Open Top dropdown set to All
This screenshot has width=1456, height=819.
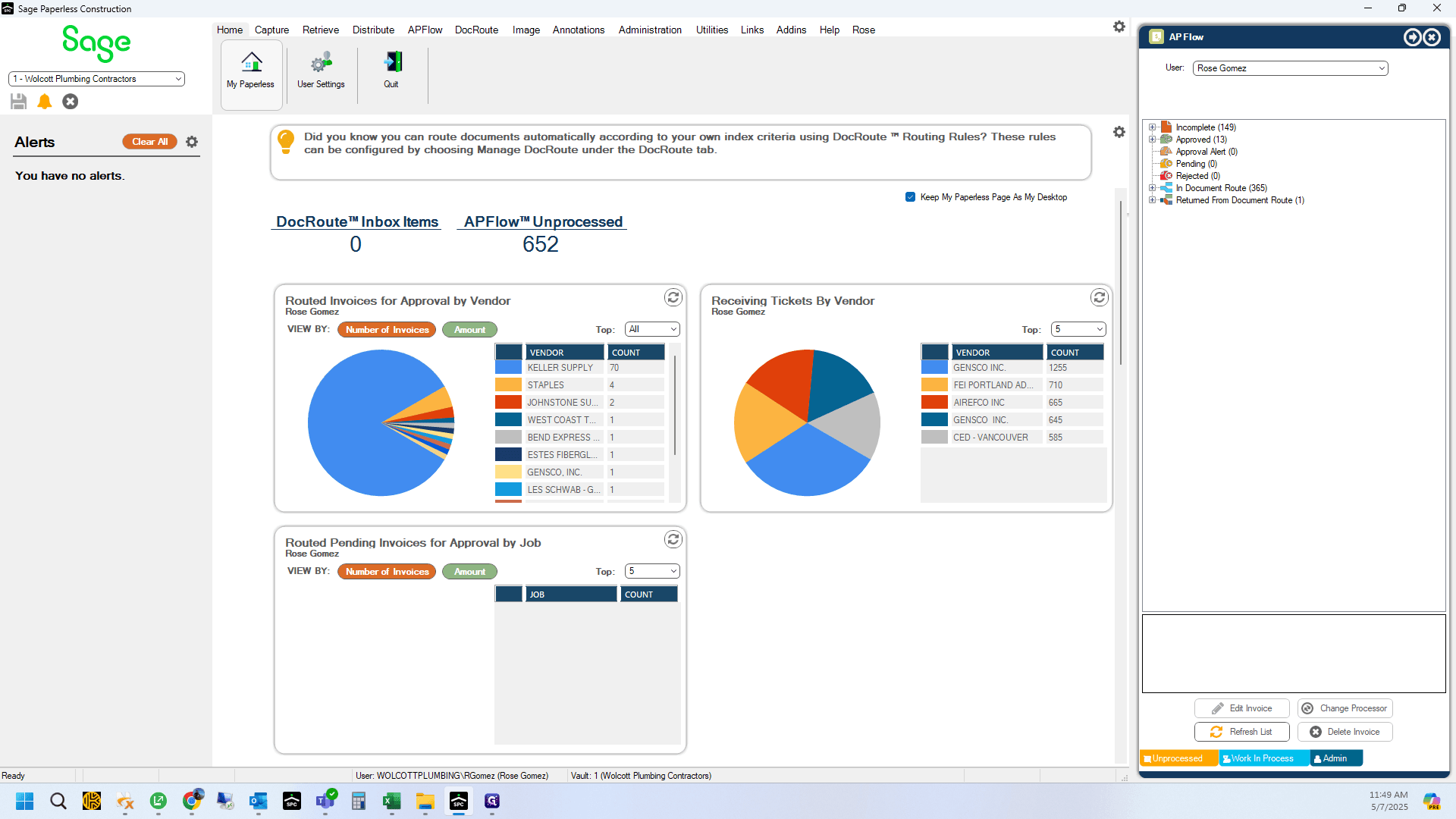(652, 329)
